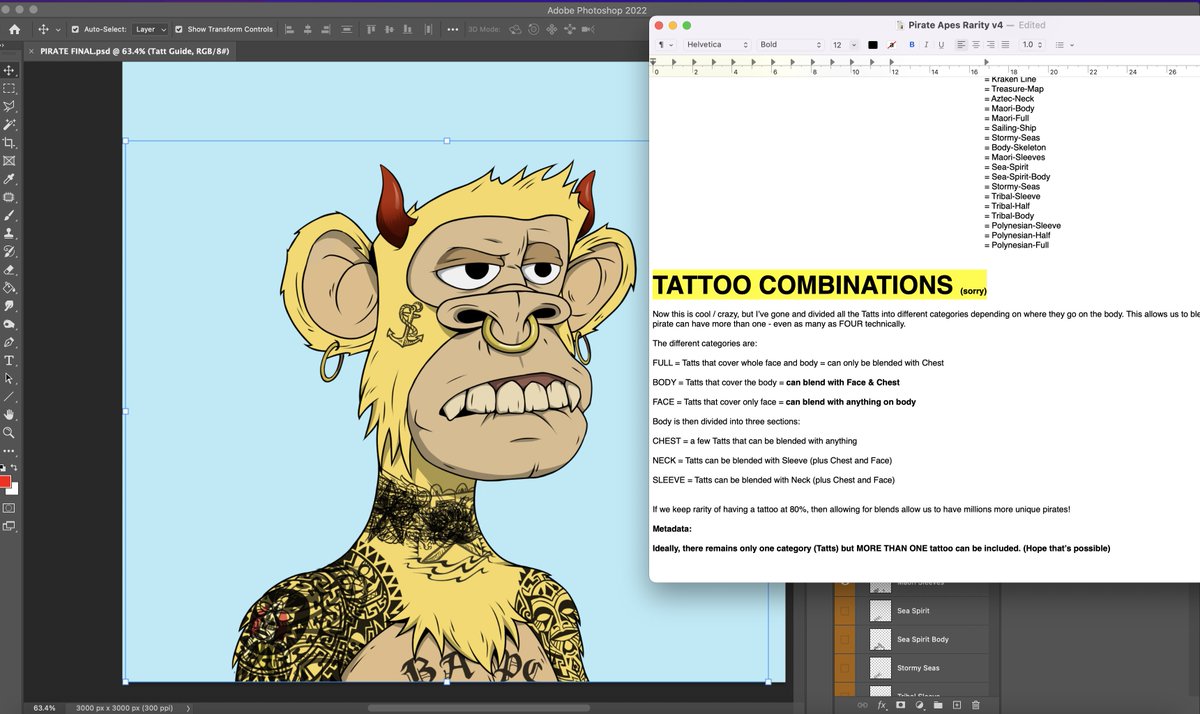Close the PIRATE FINAL.psd tab
Screen dimensions: 1200x714
[30, 51]
